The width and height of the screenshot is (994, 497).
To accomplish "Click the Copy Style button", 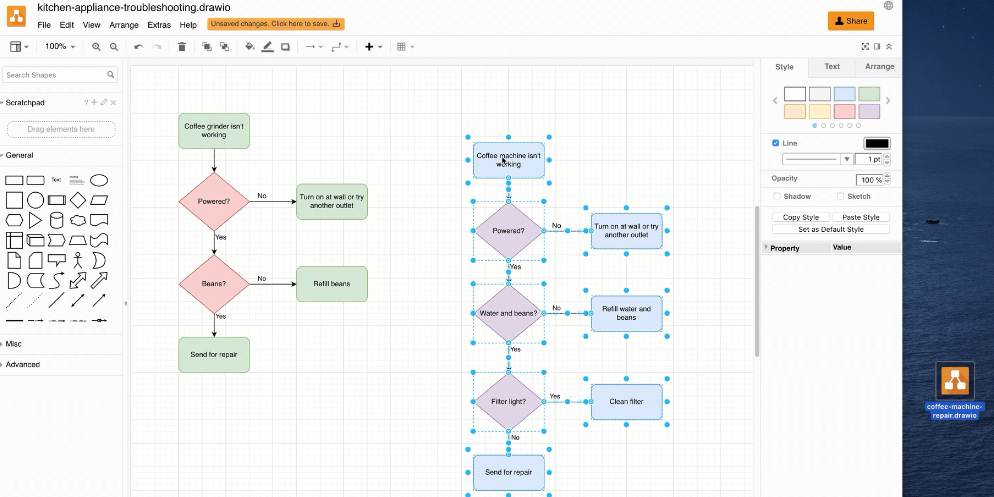I will (800, 217).
